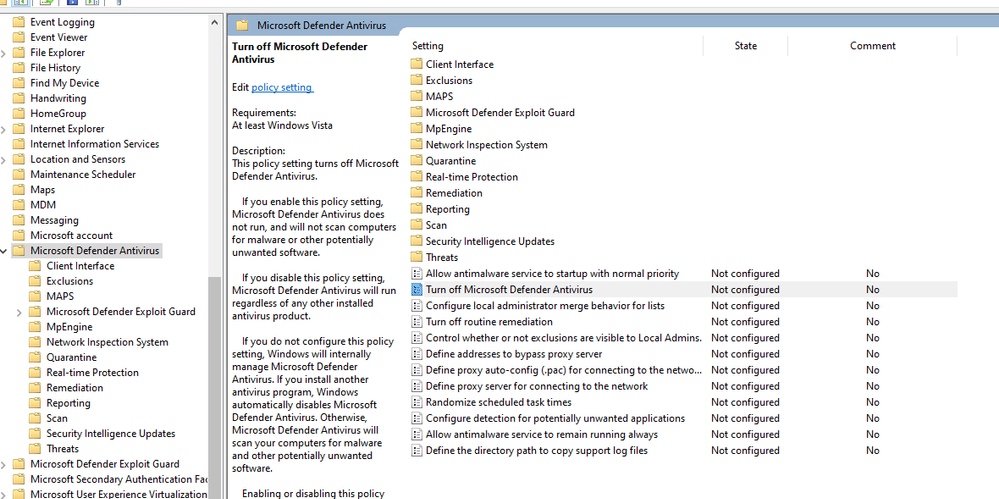
Task: Click the MpEngine folder icon in the Setting list
Action: pos(416,128)
